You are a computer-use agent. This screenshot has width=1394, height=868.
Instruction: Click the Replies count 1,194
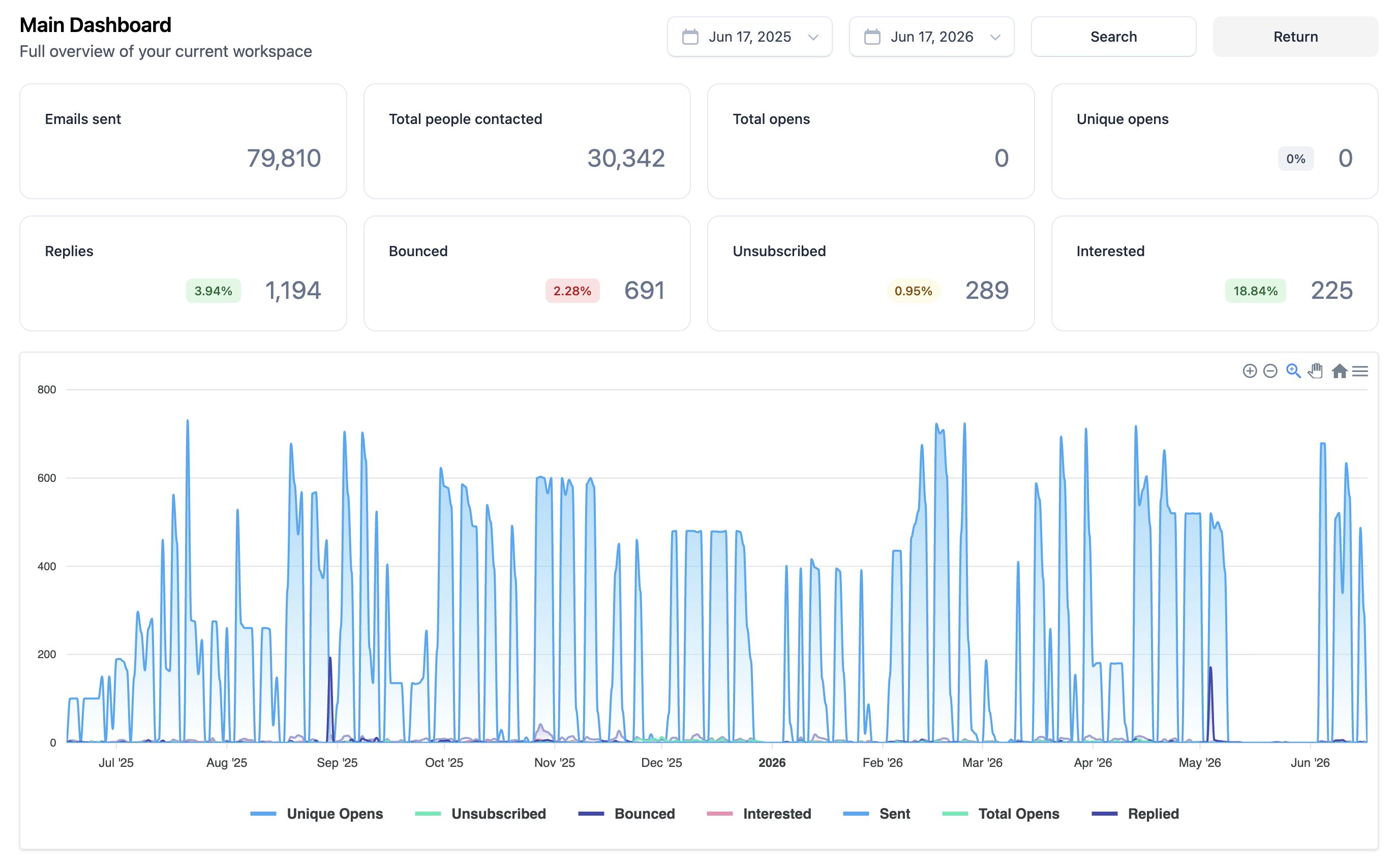pos(293,291)
